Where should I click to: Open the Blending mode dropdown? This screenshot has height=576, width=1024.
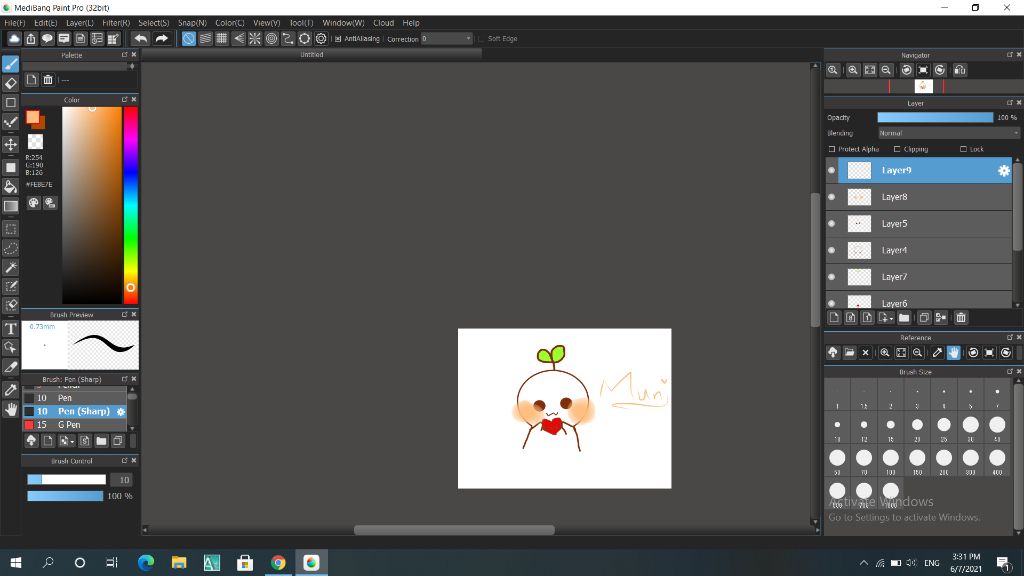[x=948, y=133]
